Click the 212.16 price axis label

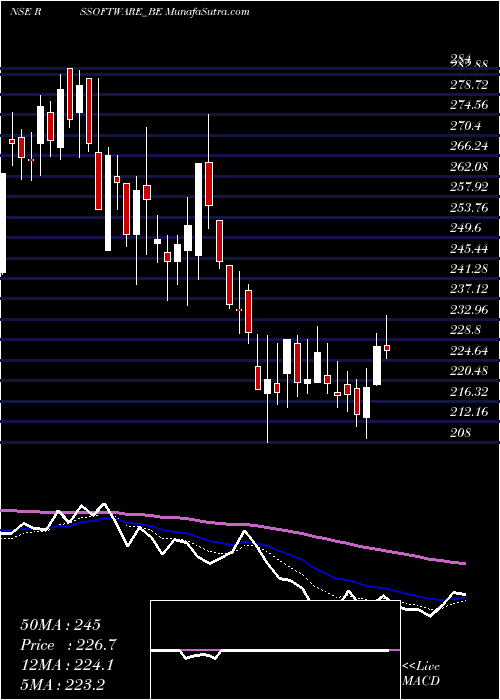pos(469,412)
